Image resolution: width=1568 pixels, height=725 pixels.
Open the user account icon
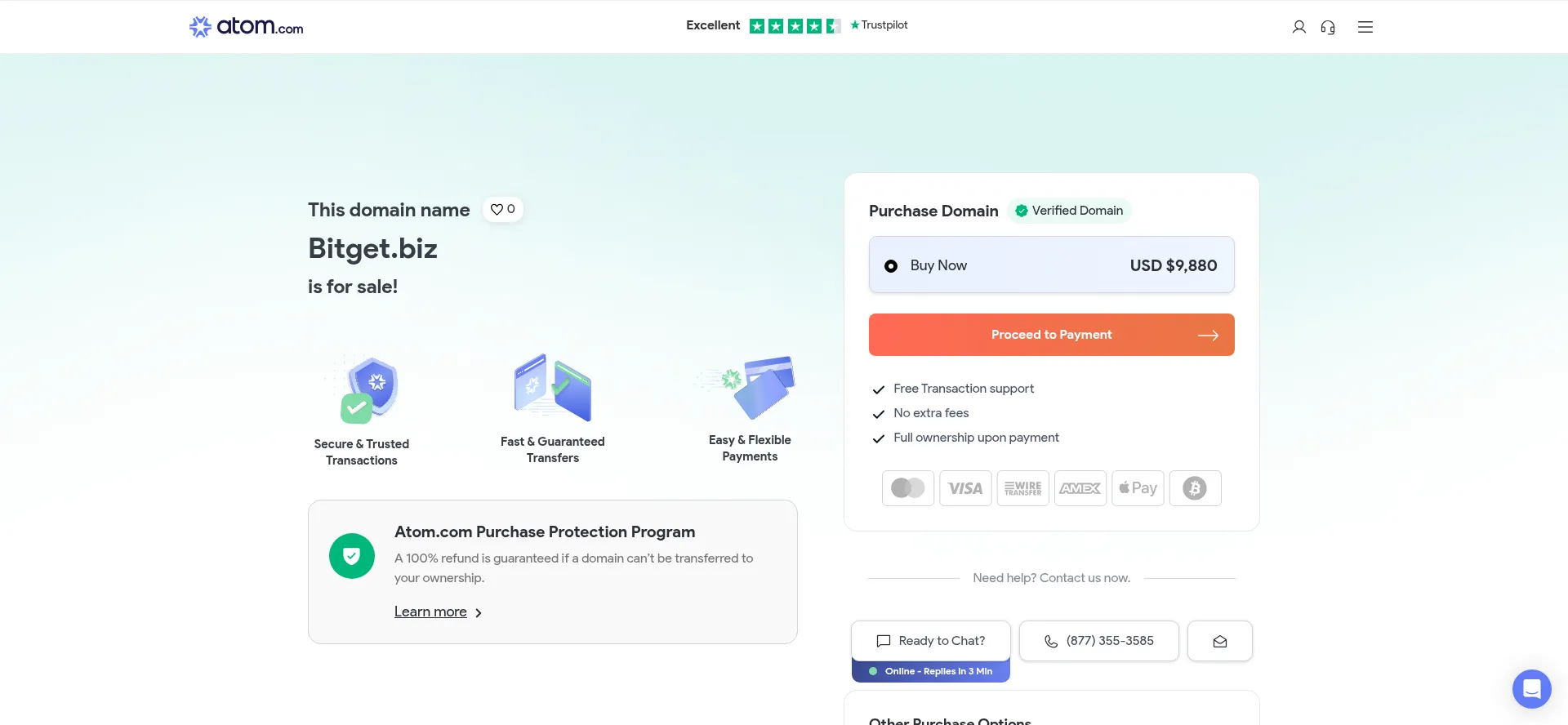[1298, 27]
